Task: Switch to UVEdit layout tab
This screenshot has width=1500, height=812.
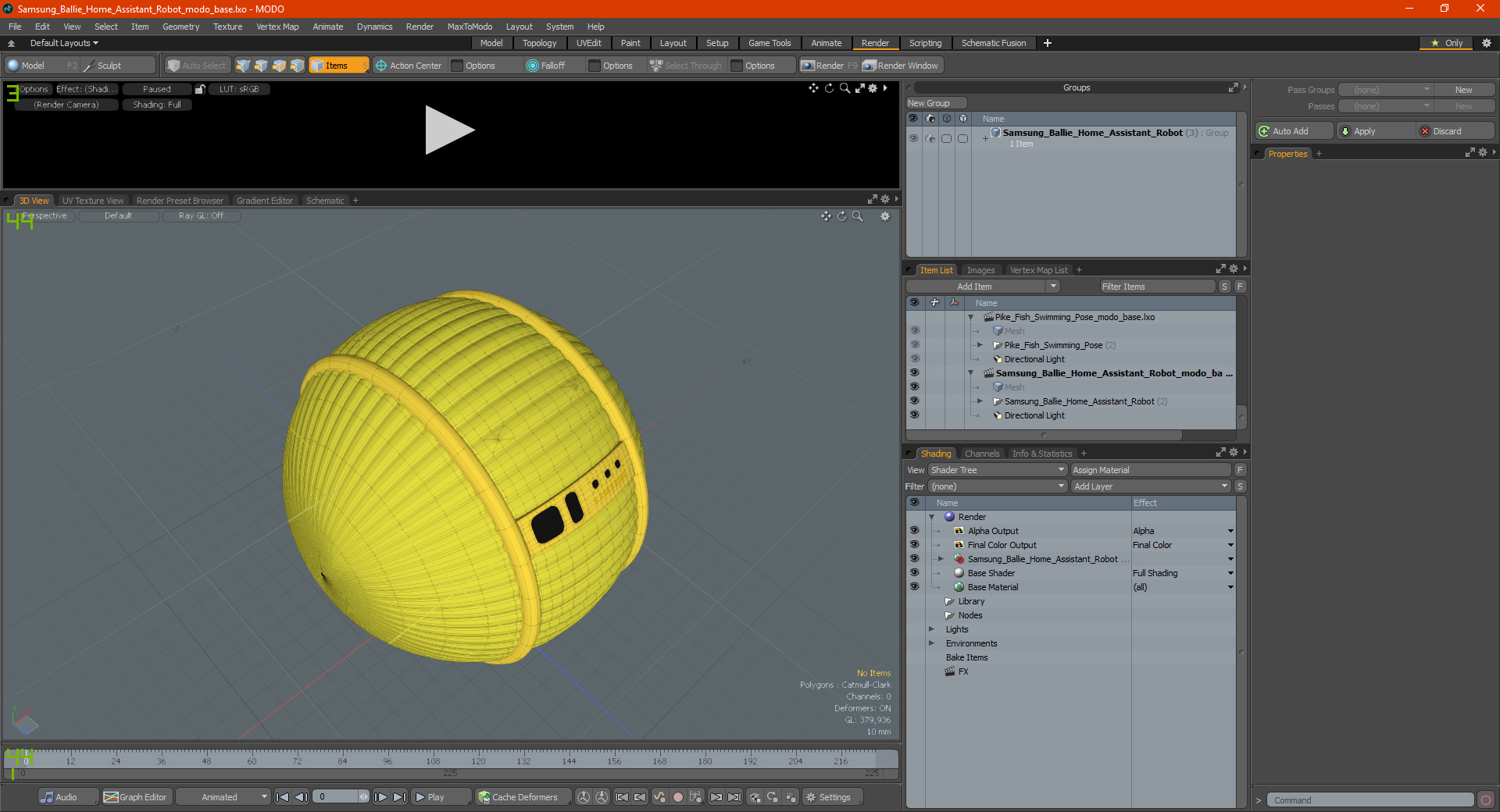Action: 588,43
